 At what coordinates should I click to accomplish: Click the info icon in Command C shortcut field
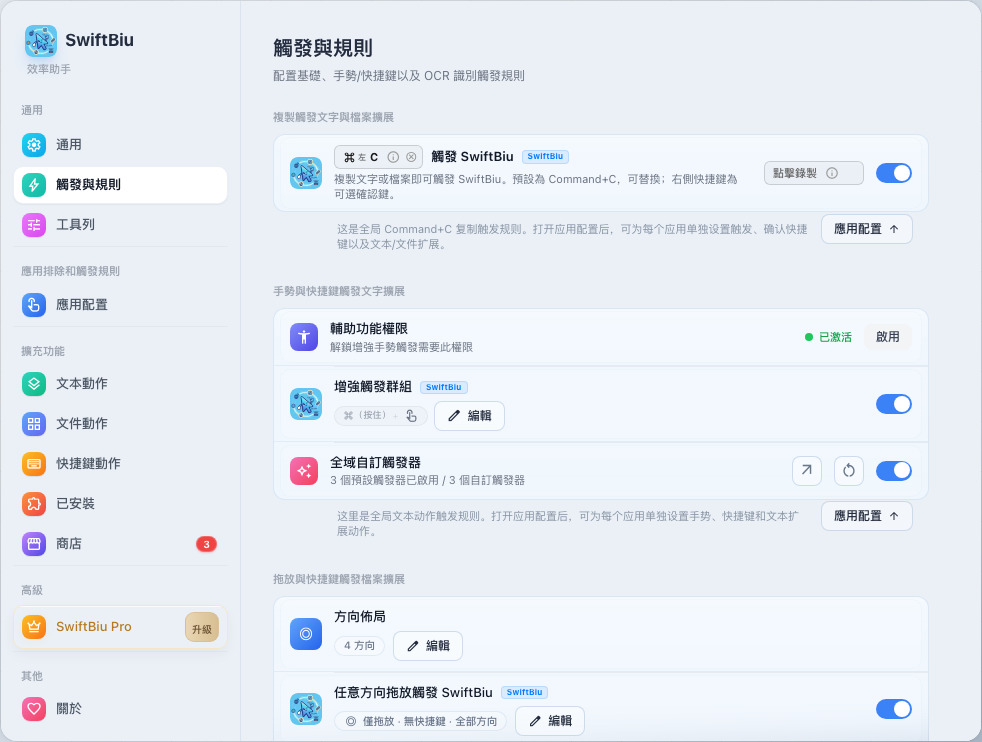(x=393, y=157)
